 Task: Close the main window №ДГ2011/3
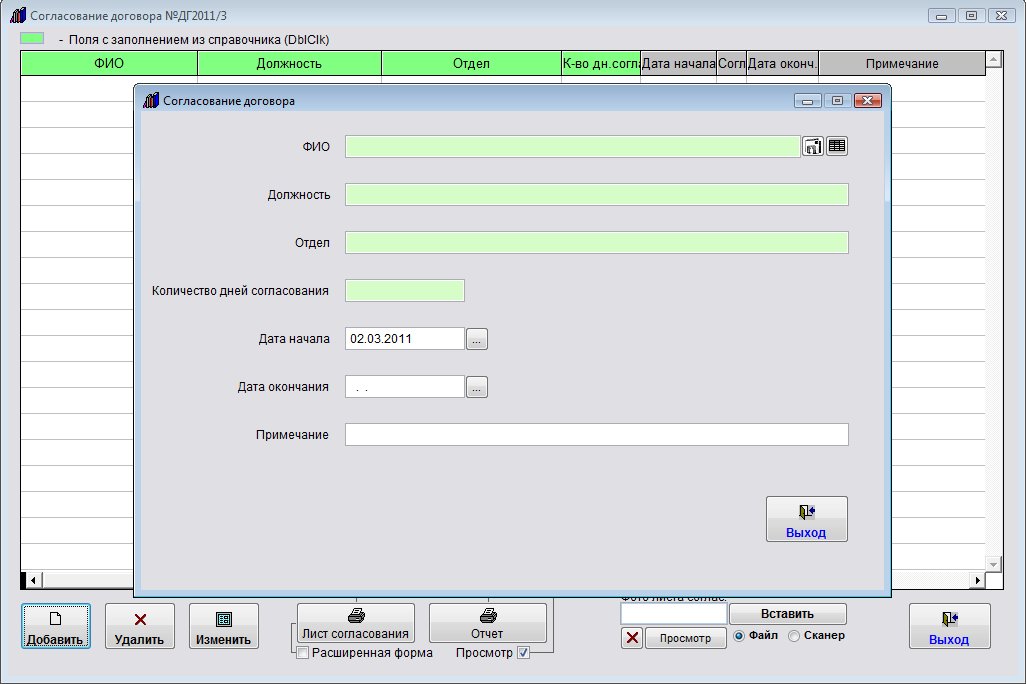click(x=1001, y=16)
